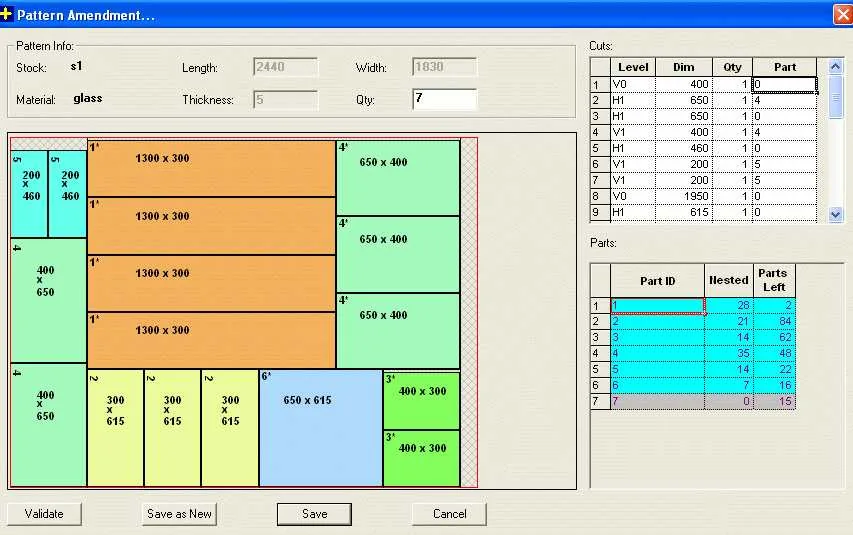Click the Qty input field showing 7
The image size is (853, 535).
pyautogui.click(x=444, y=100)
